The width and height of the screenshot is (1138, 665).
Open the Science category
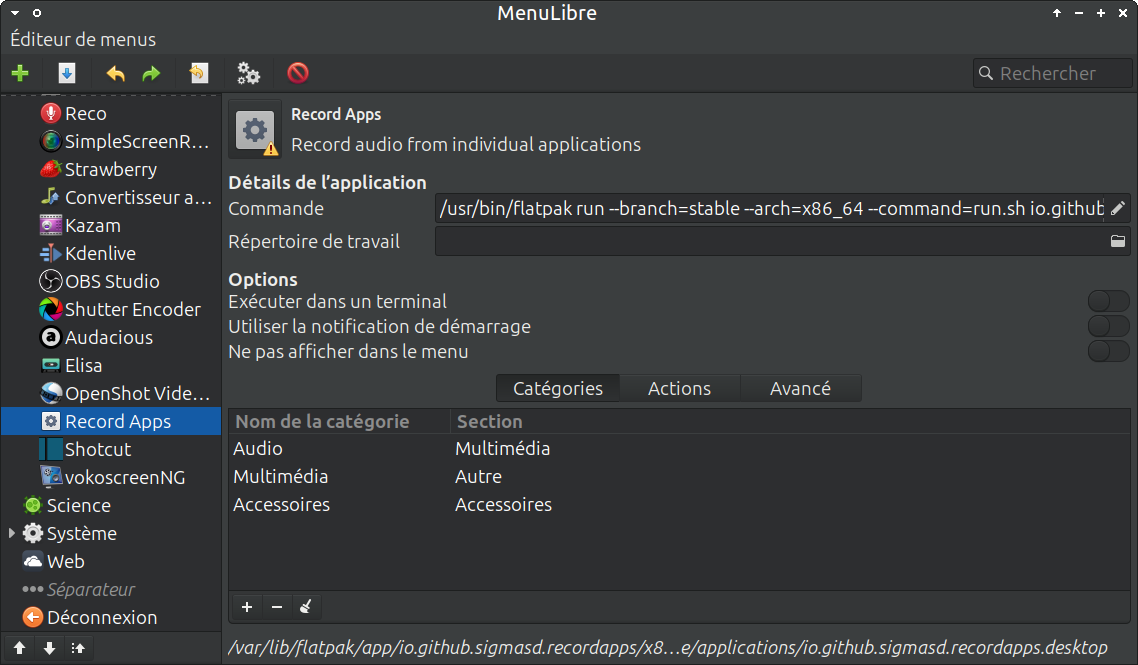[111, 505]
